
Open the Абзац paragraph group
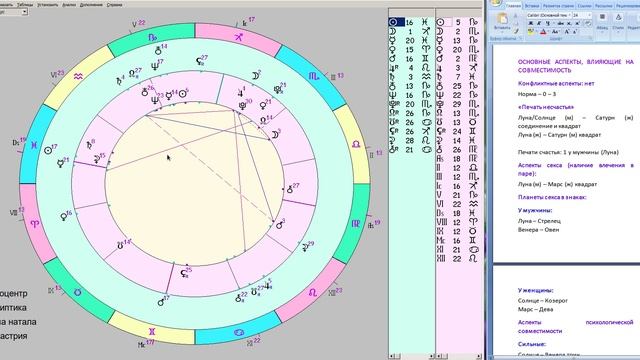click(602, 23)
